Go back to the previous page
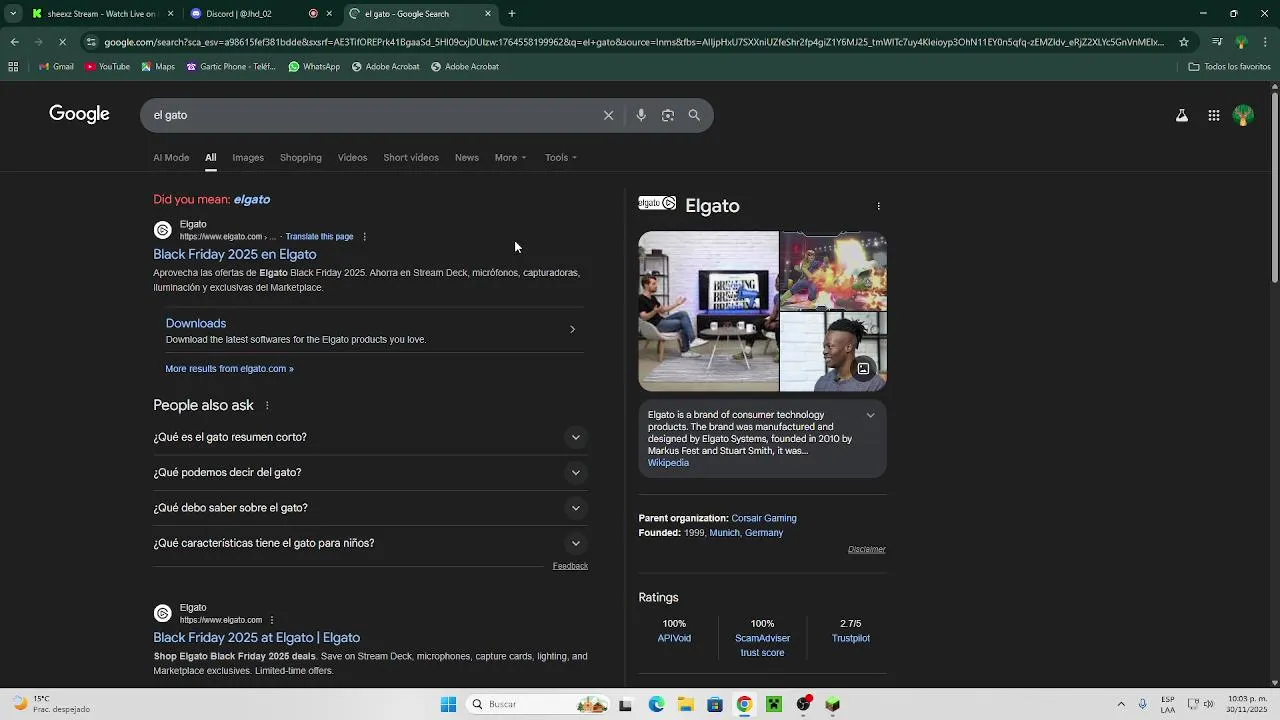The width and height of the screenshot is (1280, 720). [x=14, y=42]
